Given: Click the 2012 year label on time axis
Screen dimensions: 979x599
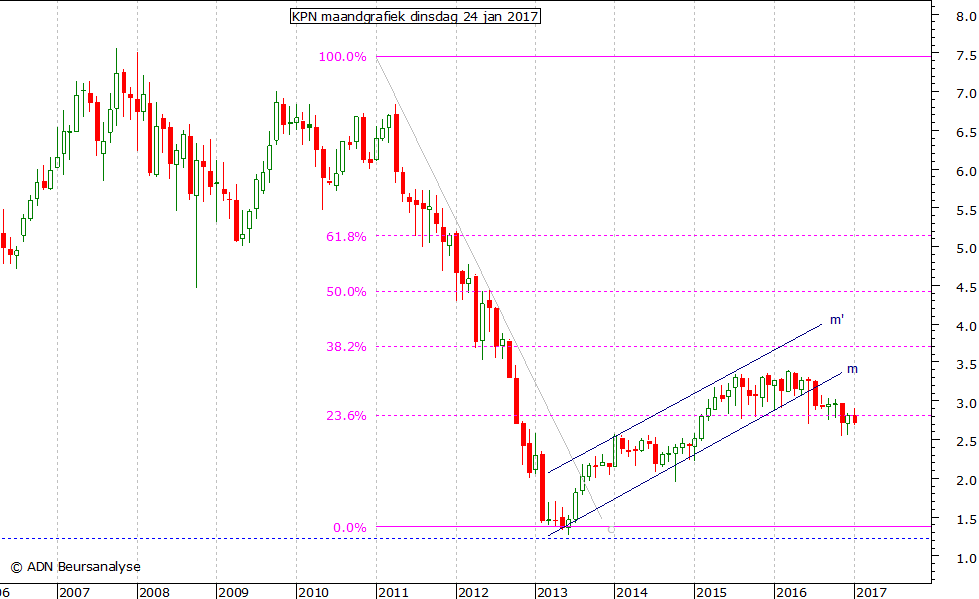Looking at the screenshot, I should click(x=473, y=592).
